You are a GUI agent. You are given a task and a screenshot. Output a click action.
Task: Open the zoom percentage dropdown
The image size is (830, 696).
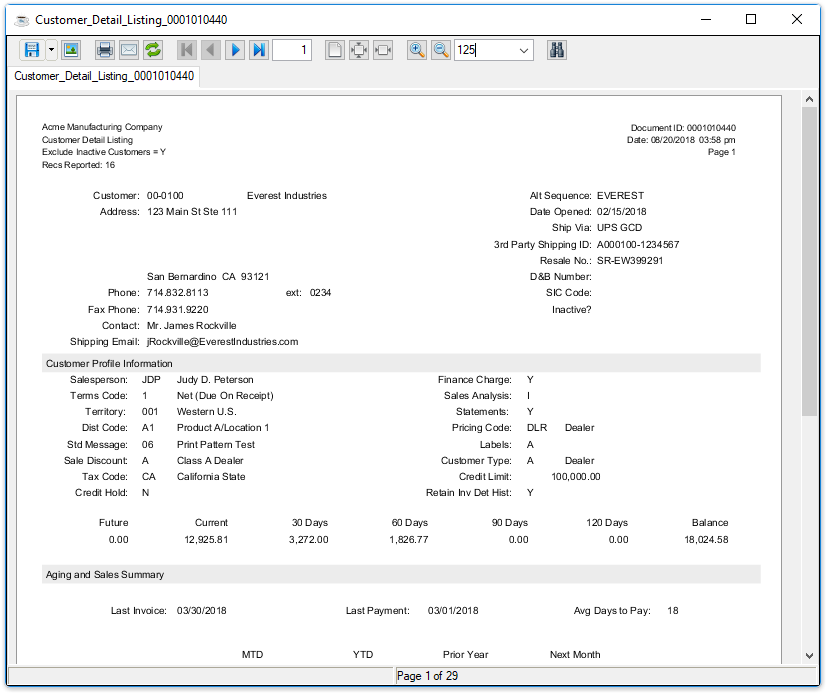(x=524, y=50)
